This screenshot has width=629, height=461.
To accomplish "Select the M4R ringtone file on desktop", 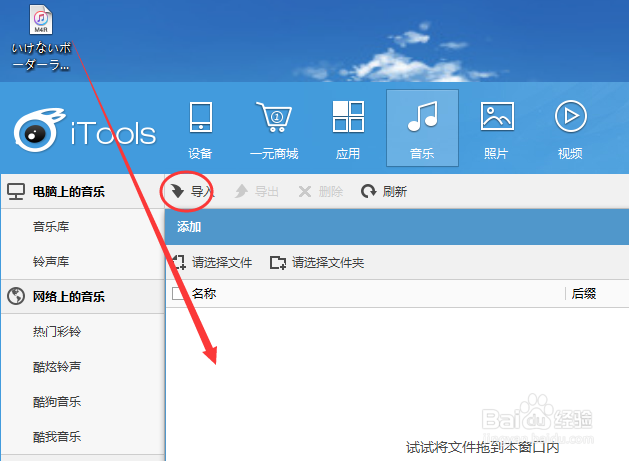I will click(41, 37).
